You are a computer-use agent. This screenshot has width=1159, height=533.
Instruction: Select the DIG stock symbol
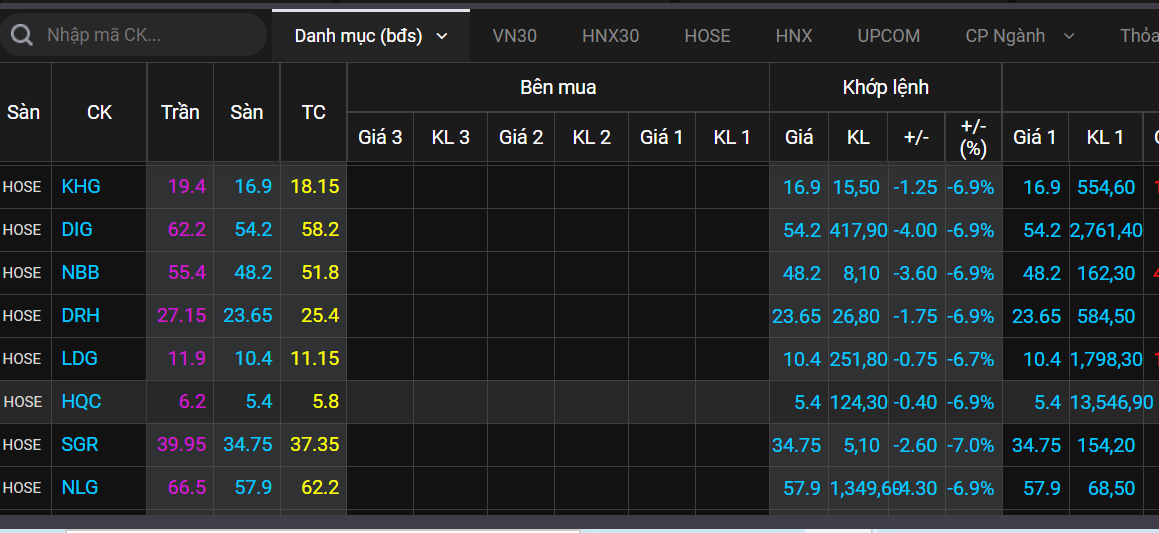(77, 230)
